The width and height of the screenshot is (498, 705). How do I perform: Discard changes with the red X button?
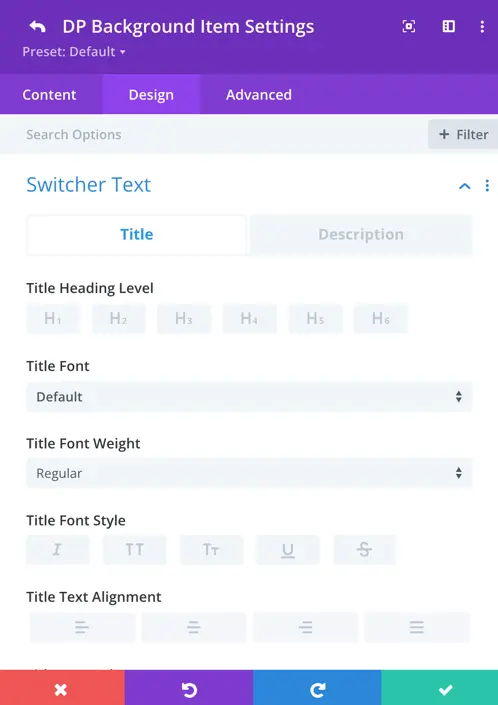(62, 687)
